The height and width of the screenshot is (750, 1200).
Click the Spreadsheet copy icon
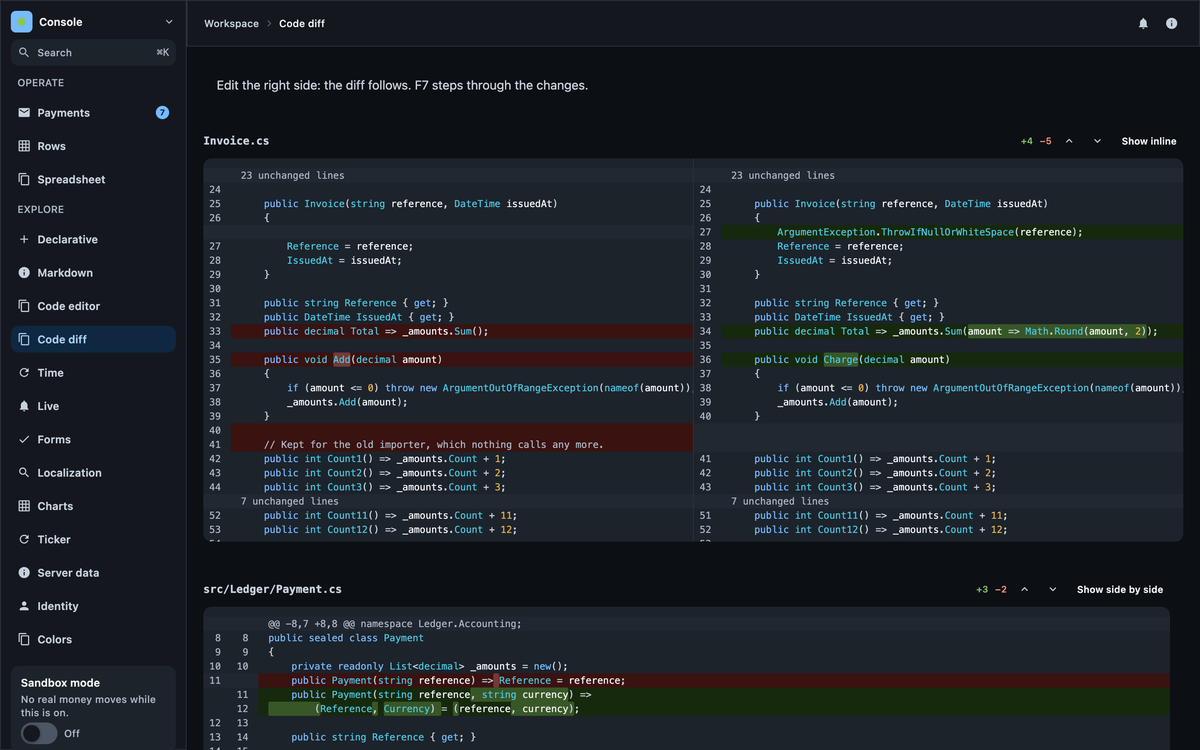tap(24, 179)
